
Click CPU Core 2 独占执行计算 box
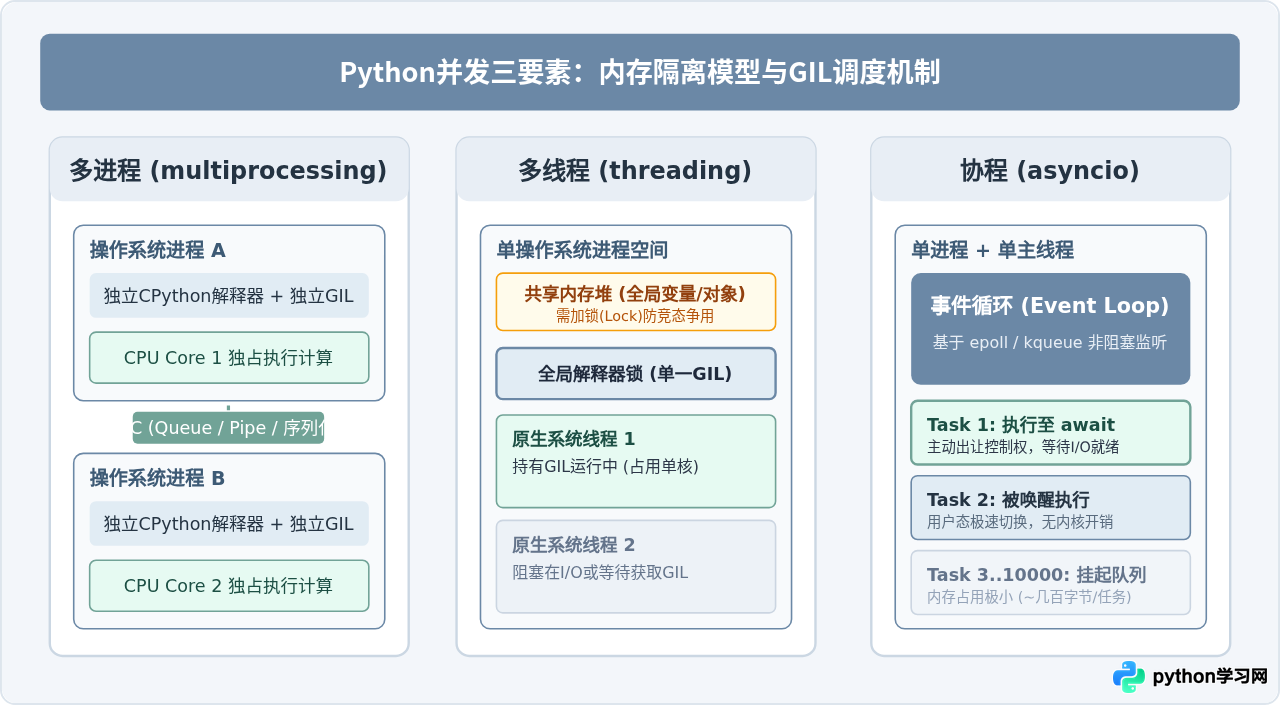click(x=229, y=586)
